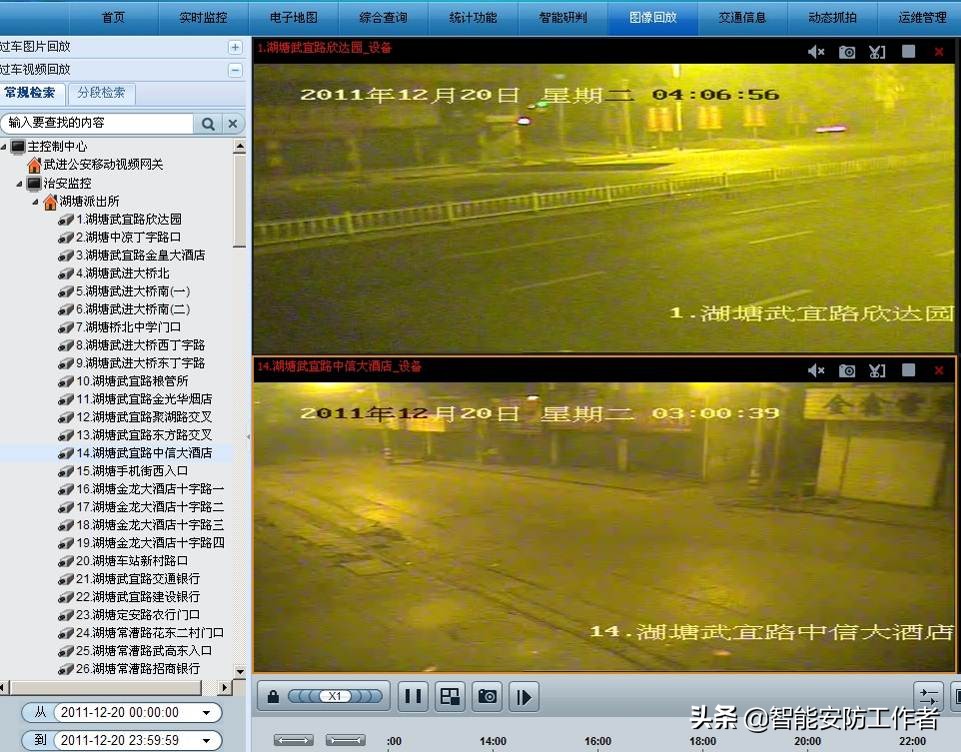Image resolution: width=961 pixels, height=752 pixels.
Task: Expand the 过车图片回放 section
Action: (x=234, y=46)
